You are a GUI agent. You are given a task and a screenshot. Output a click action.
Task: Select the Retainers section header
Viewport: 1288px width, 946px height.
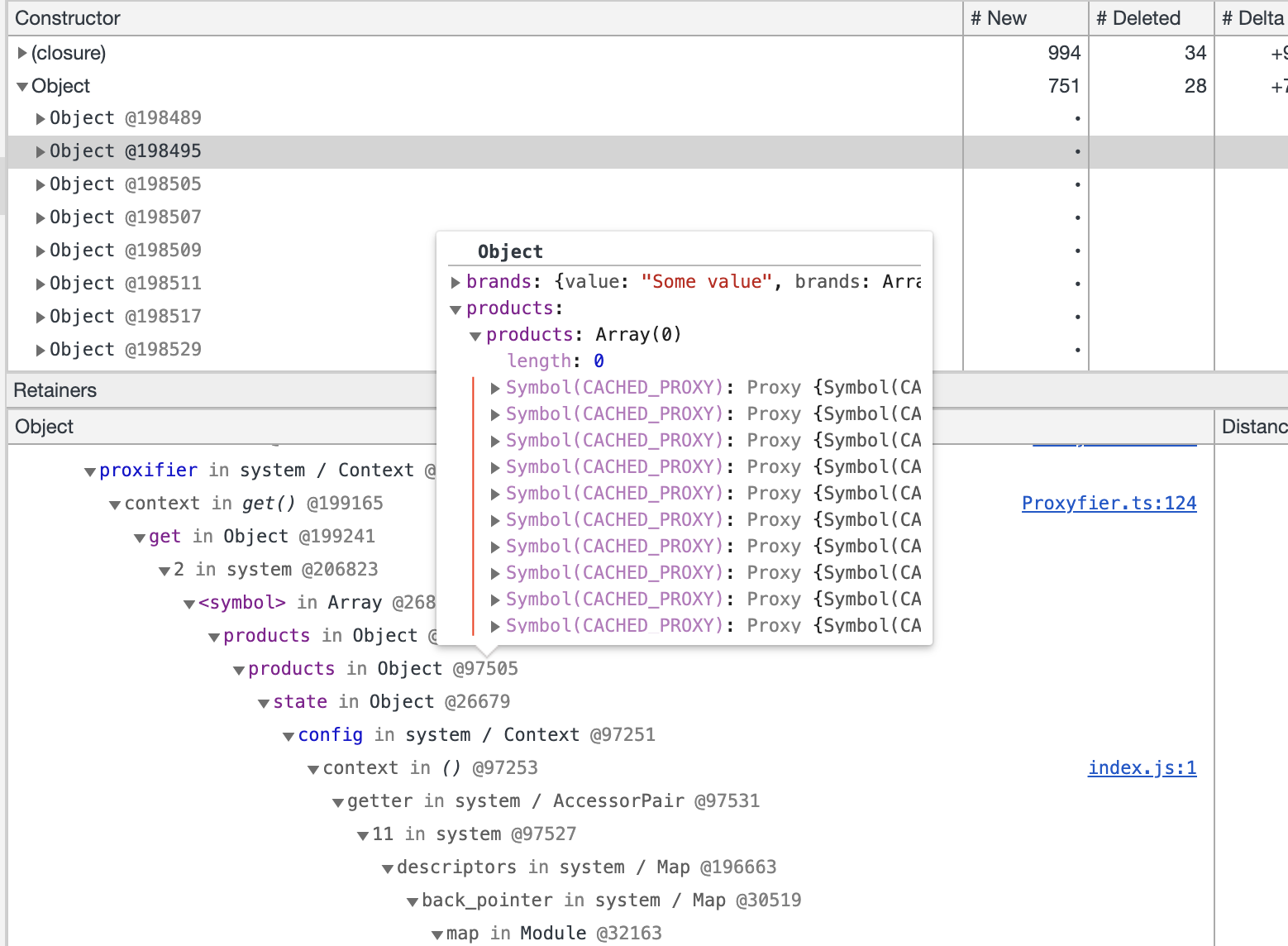coord(55,390)
